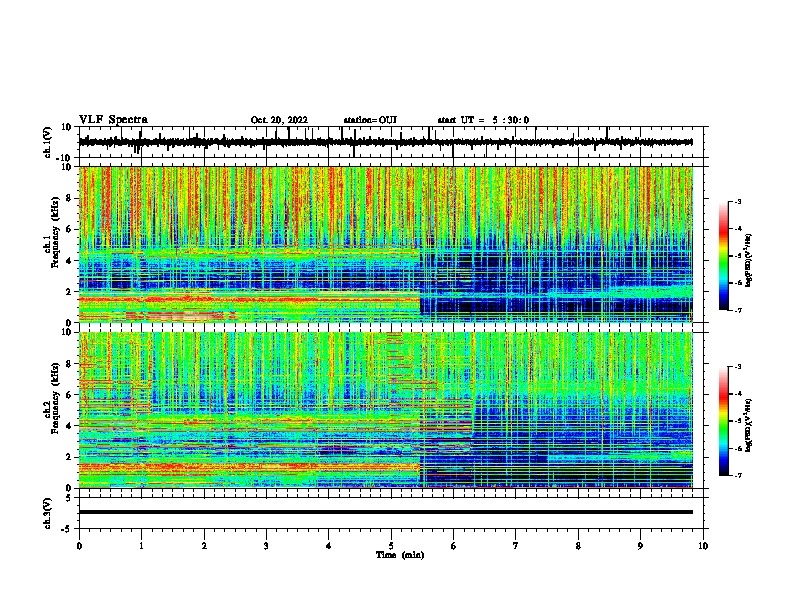This screenshot has height=612, width=792.
Task: Click the "-4" tick on ch.1 colorbar
Action: (737, 229)
